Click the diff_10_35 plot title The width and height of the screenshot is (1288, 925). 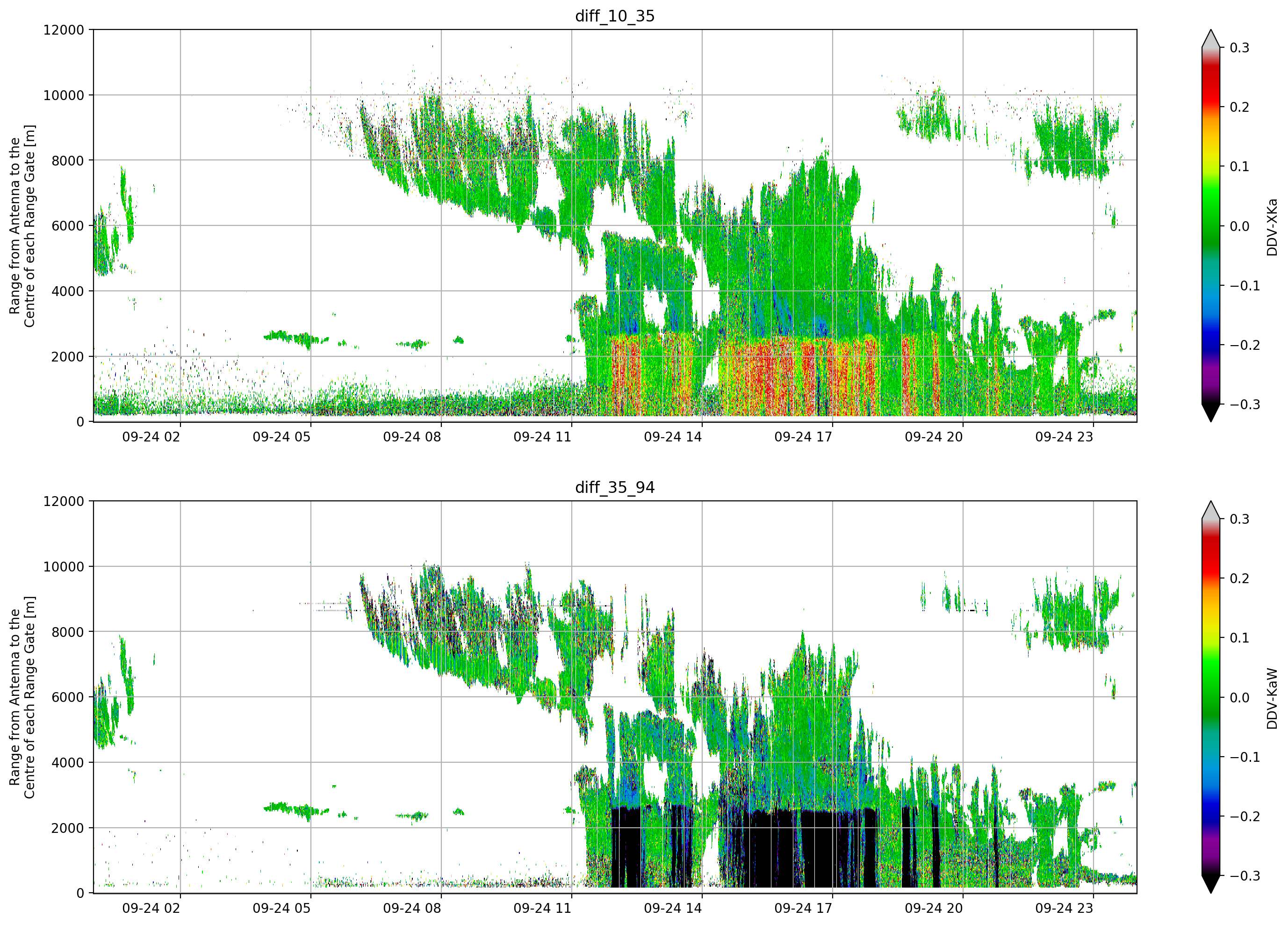[x=615, y=16]
